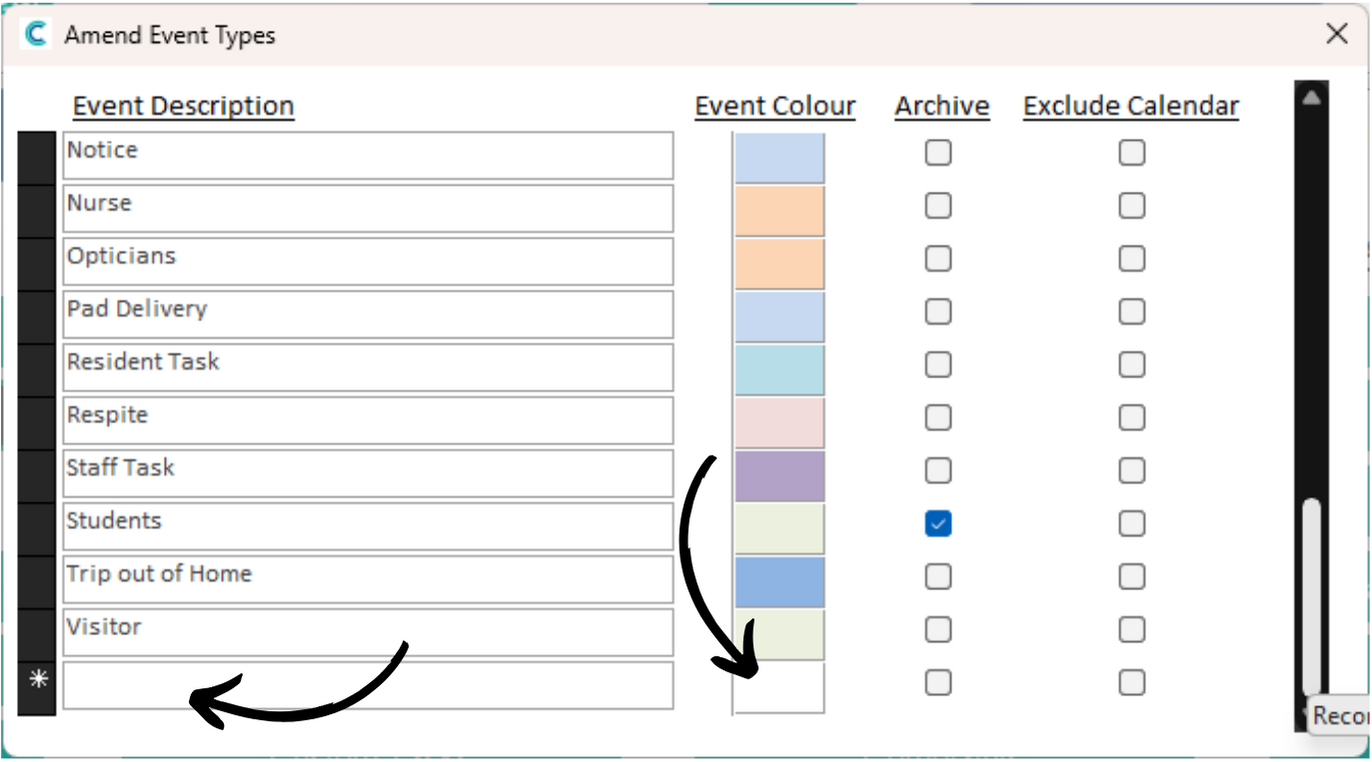Screen dimensions: 1372x762
Task: Click the Exclude Calendar column header
Action: click(x=1131, y=106)
